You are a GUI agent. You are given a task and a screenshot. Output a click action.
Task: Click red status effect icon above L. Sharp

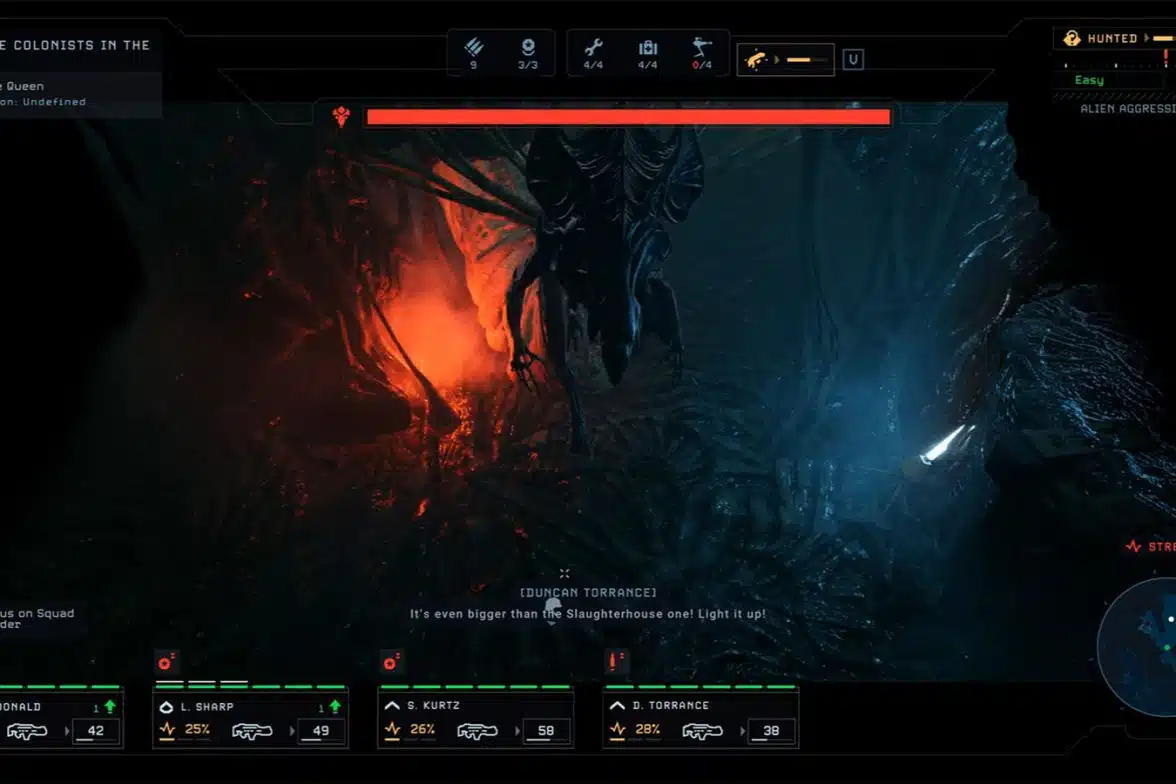coord(166,662)
